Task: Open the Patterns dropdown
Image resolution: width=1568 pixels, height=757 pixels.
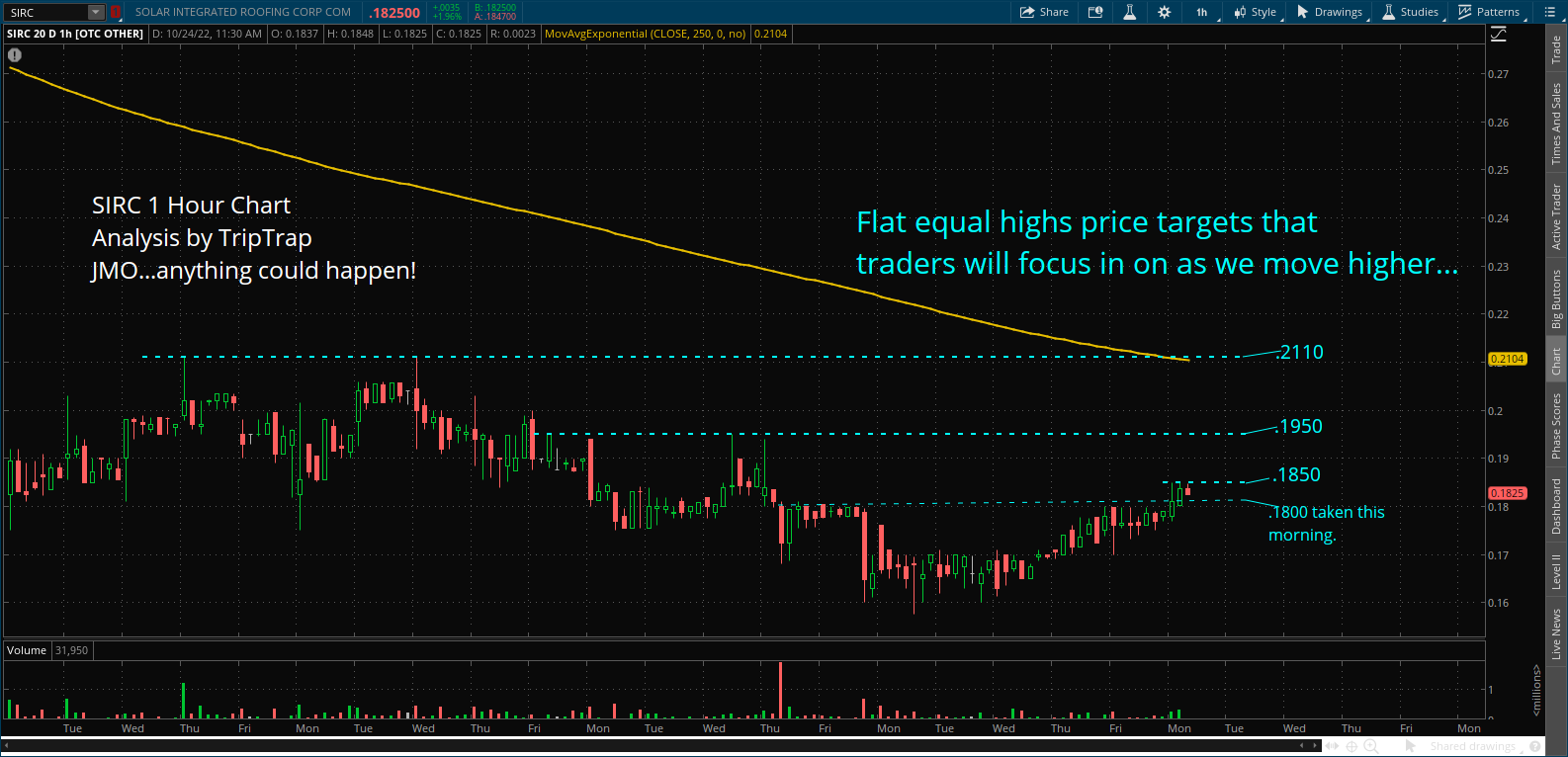Action: coord(1490,12)
